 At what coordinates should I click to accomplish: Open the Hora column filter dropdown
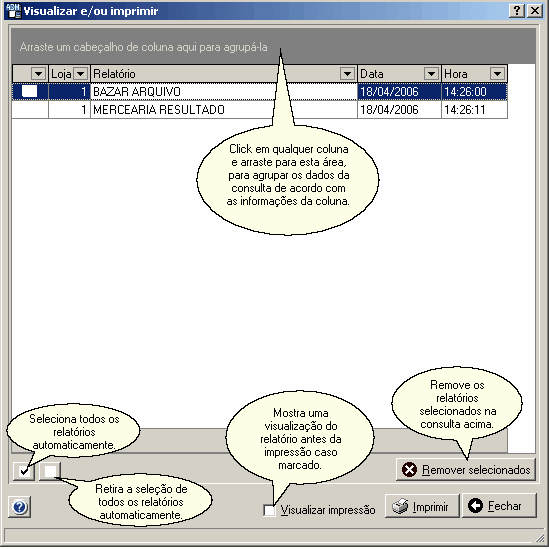coord(498,74)
